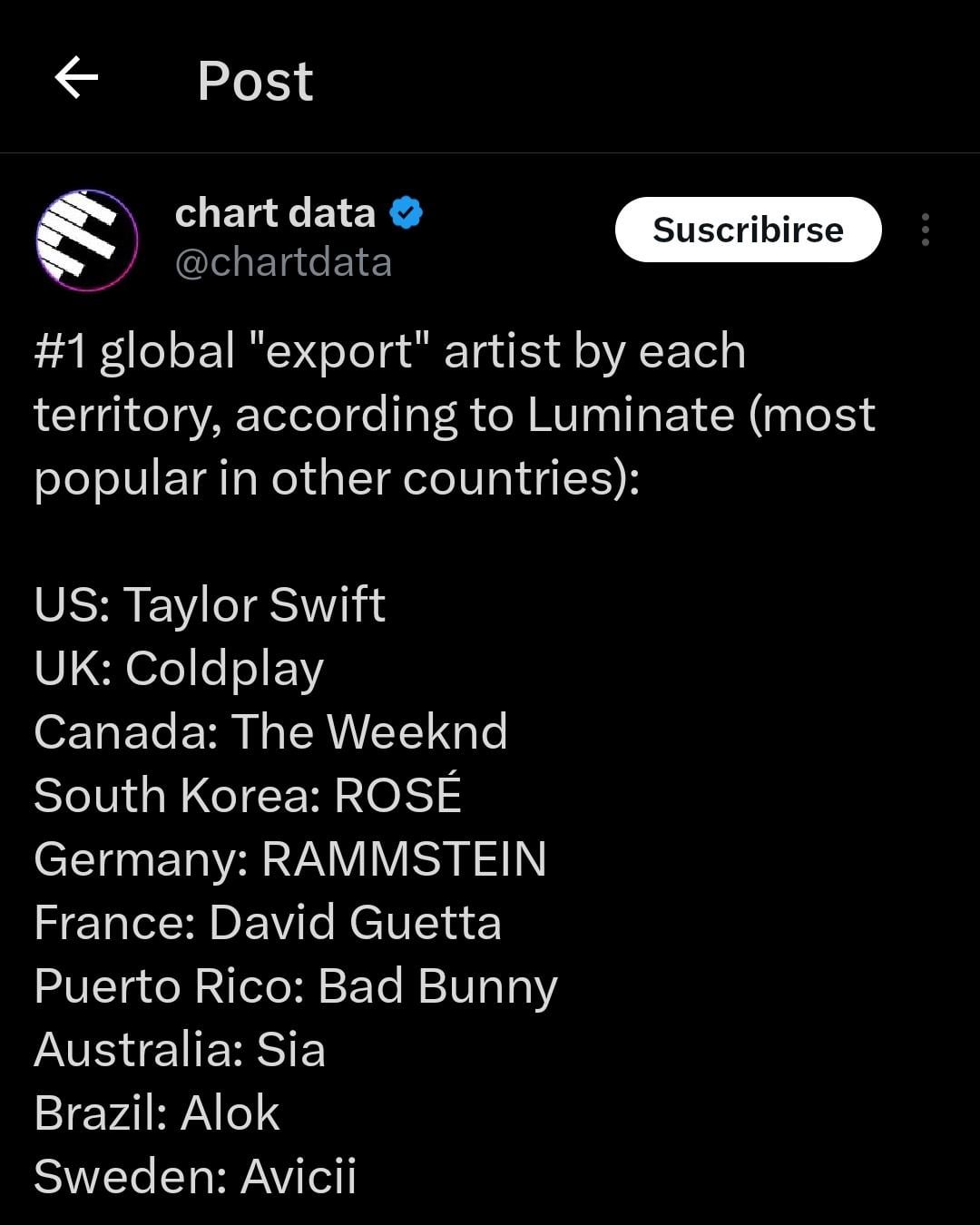Image resolution: width=980 pixels, height=1225 pixels.
Task: Select the "South Korea: ROSÉ" line
Action: tap(247, 795)
